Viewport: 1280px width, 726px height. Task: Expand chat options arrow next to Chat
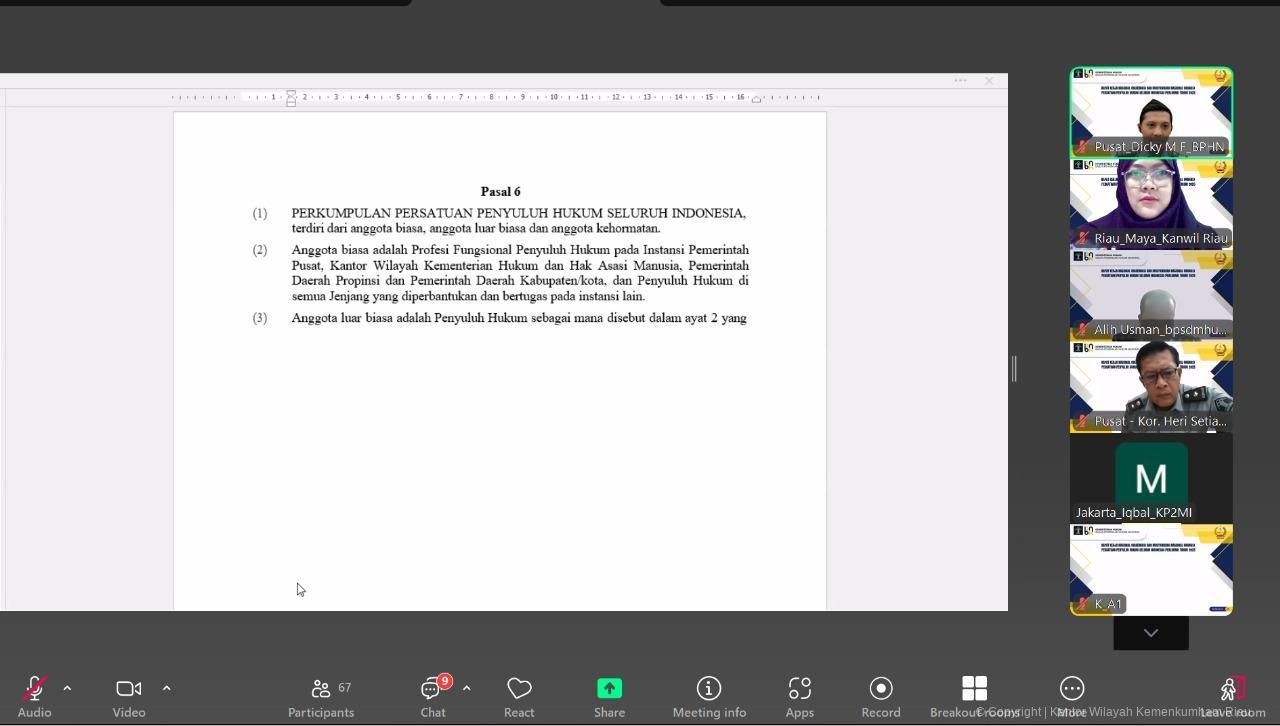[466, 688]
